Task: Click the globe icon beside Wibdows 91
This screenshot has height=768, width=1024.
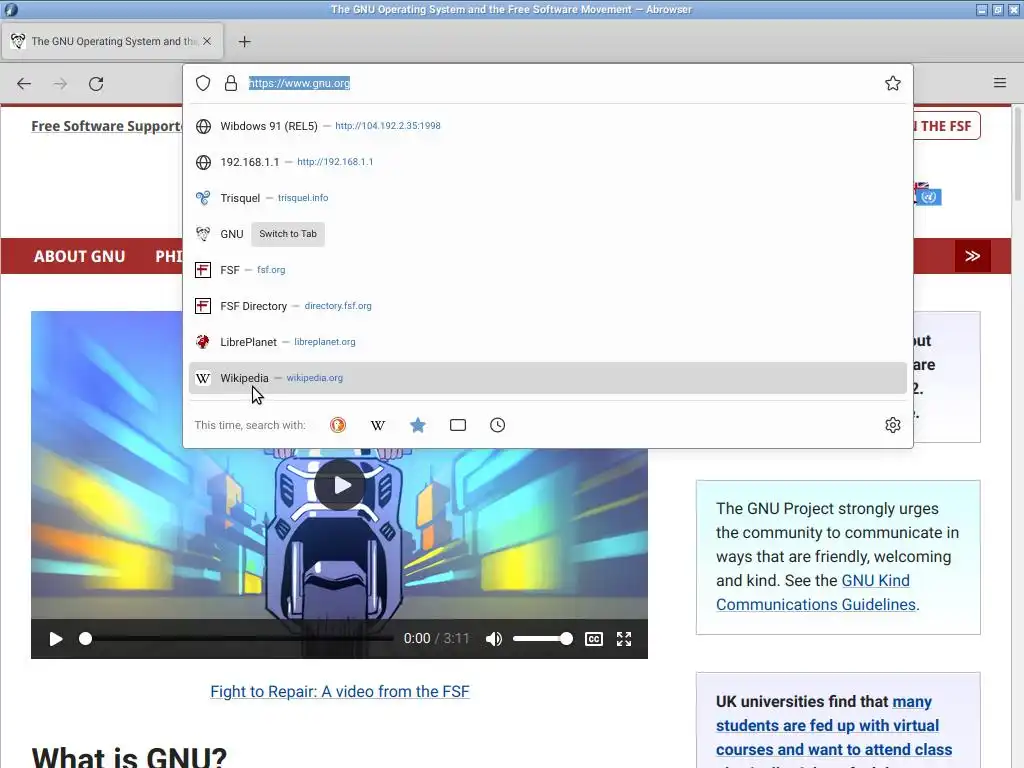Action: [x=203, y=126]
